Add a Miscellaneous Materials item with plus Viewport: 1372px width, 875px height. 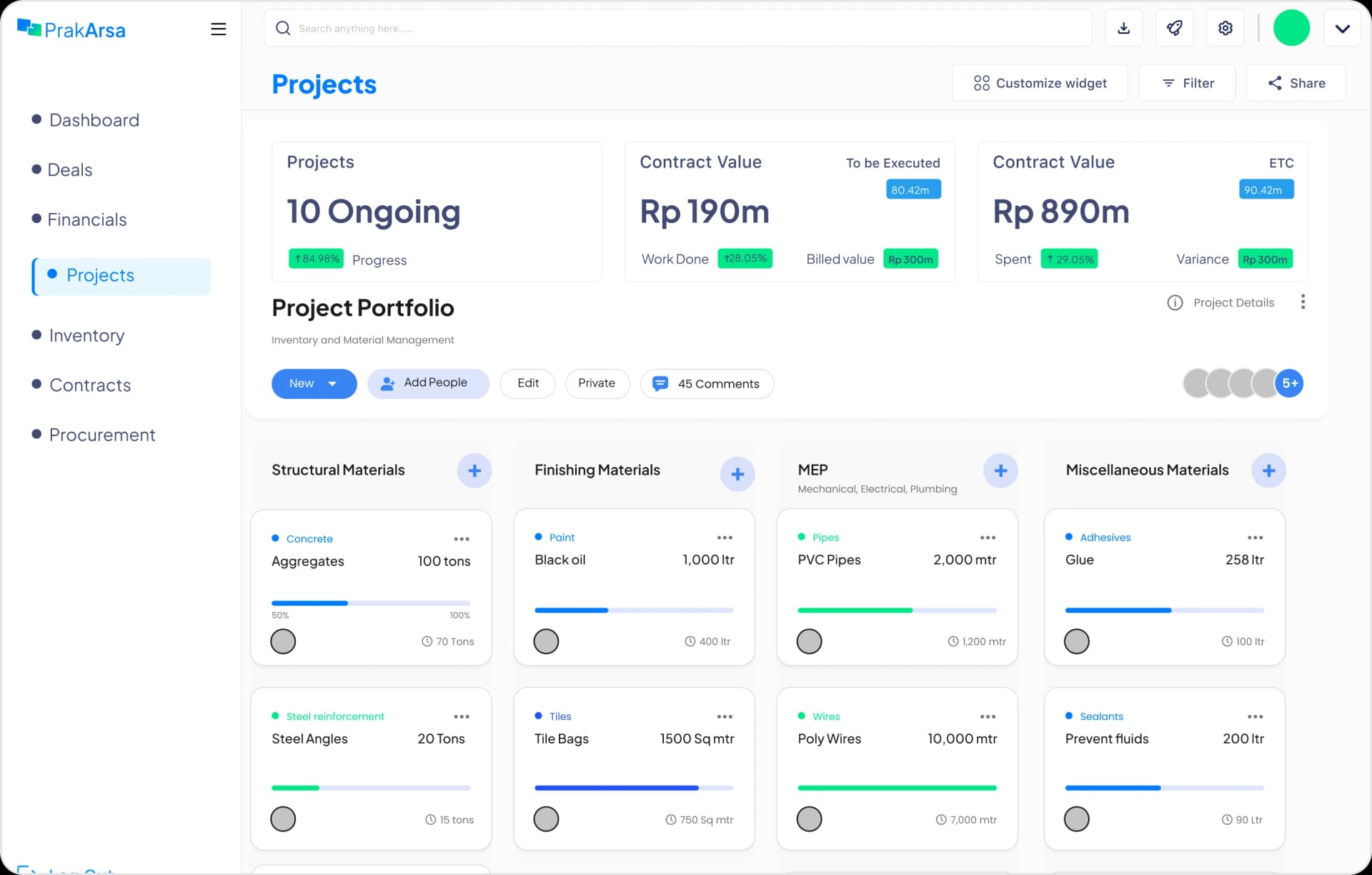click(1268, 470)
